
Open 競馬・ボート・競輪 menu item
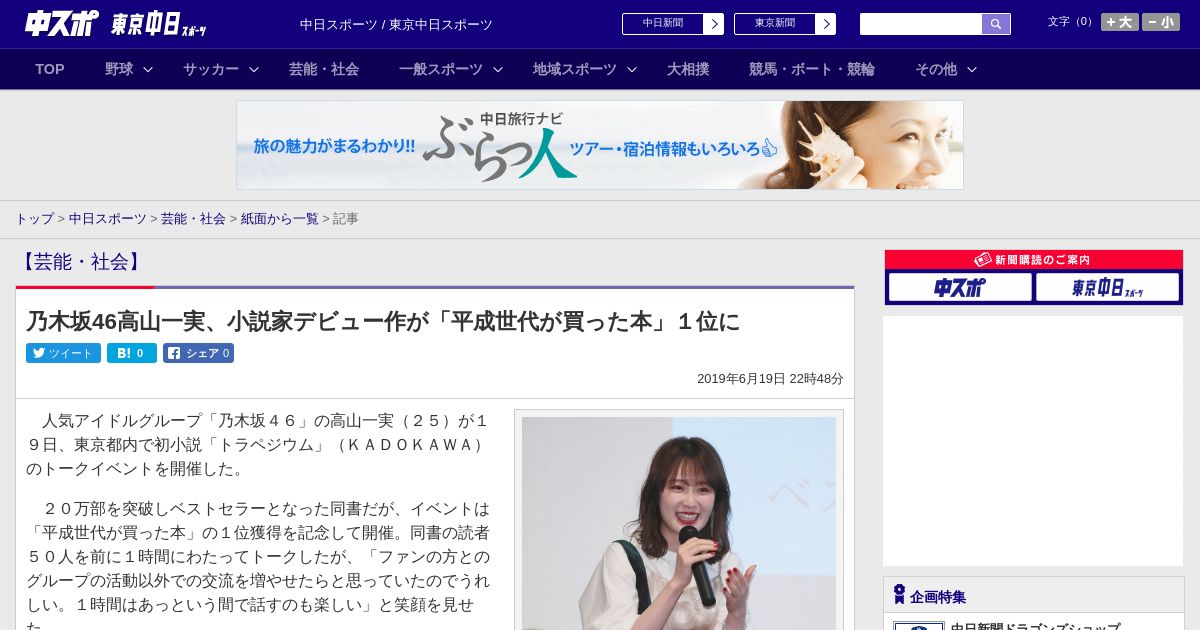[812, 69]
